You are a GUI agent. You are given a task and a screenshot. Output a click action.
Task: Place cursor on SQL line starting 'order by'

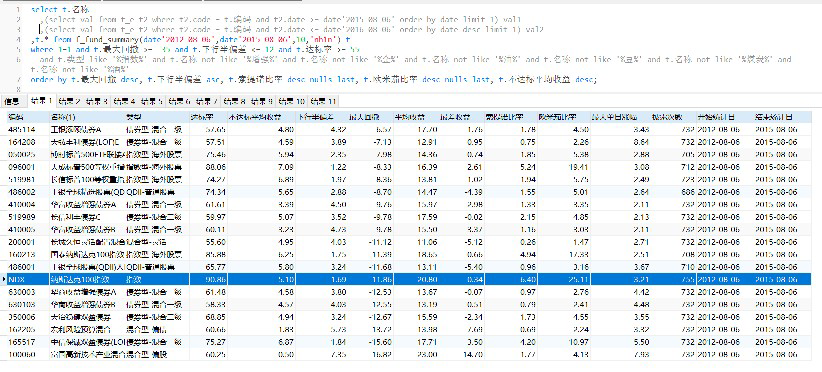click(313, 80)
